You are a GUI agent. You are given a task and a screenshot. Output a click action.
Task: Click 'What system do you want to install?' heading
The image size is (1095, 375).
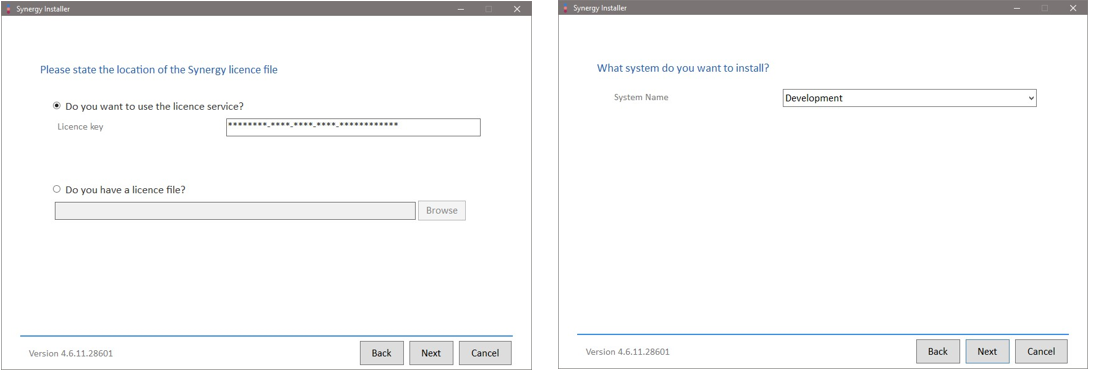[x=683, y=68]
